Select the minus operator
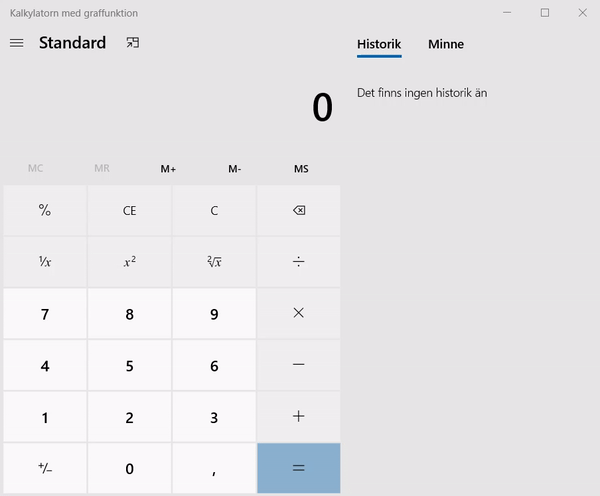600x496 pixels. pyautogui.click(x=298, y=365)
